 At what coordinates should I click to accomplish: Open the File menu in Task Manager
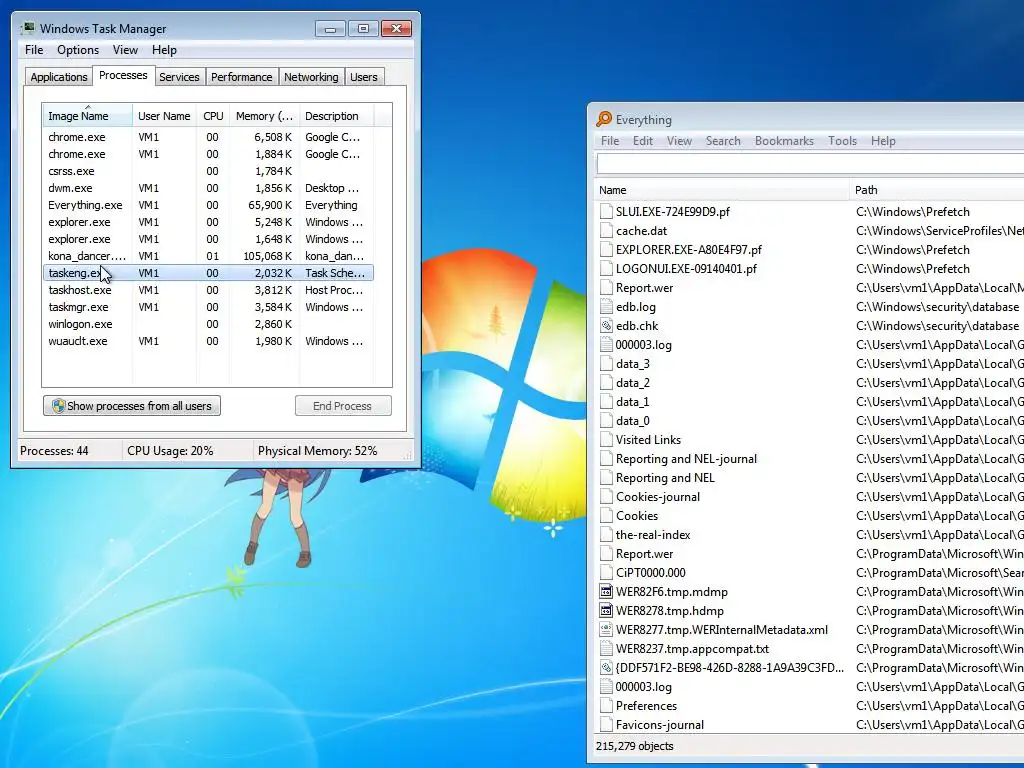pyautogui.click(x=34, y=50)
